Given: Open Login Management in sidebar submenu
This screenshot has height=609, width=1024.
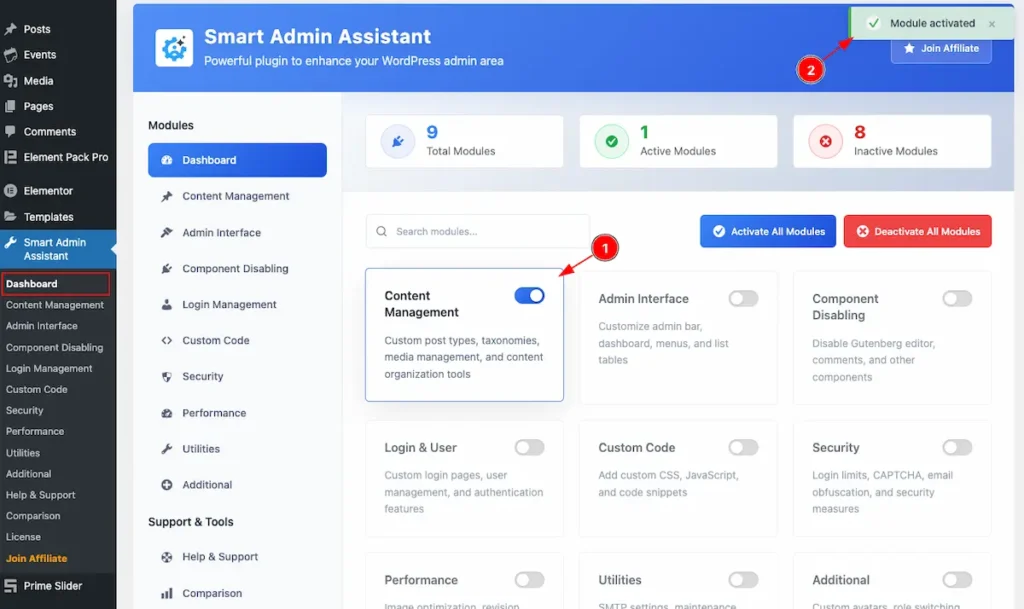Looking at the screenshot, I should click(49, 369).
